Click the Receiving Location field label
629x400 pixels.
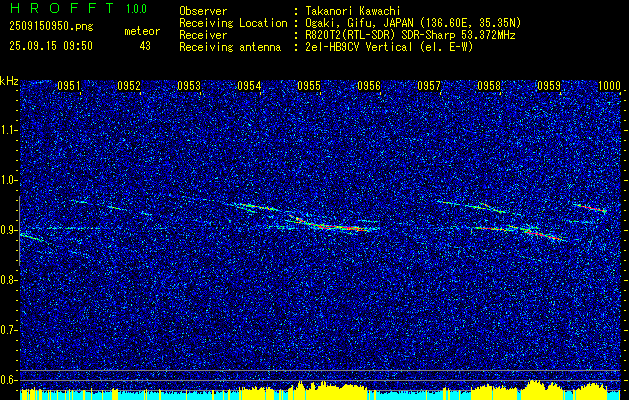(233, 23)
